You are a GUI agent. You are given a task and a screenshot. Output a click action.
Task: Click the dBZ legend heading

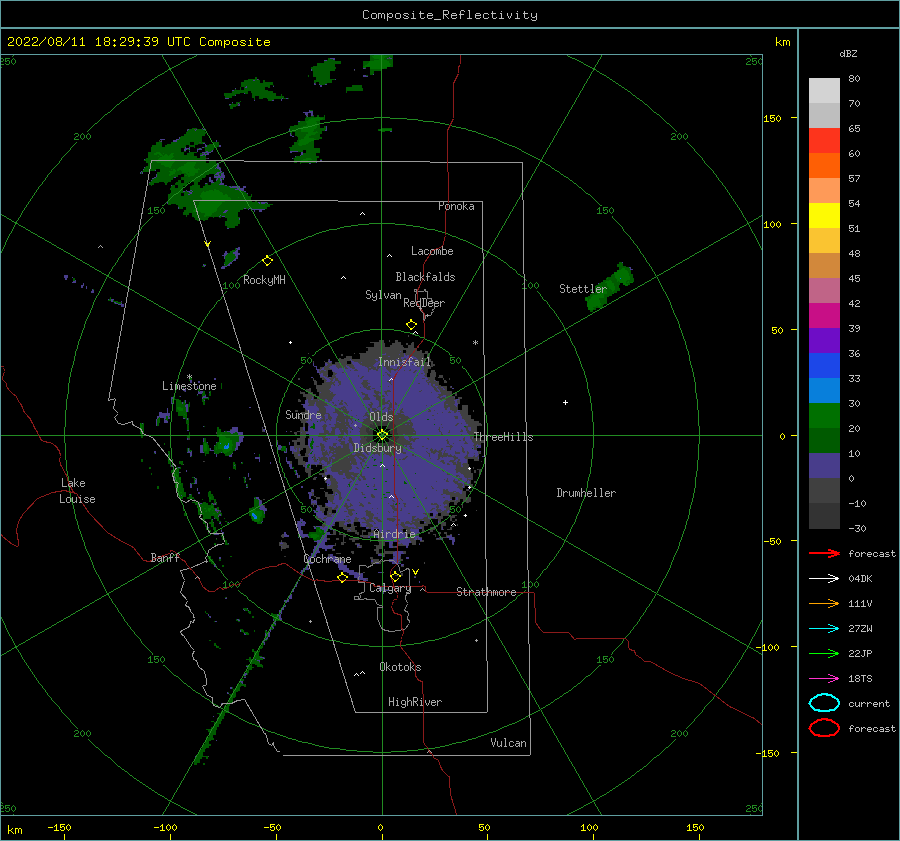pyautogui.click(x=848, y=54)
